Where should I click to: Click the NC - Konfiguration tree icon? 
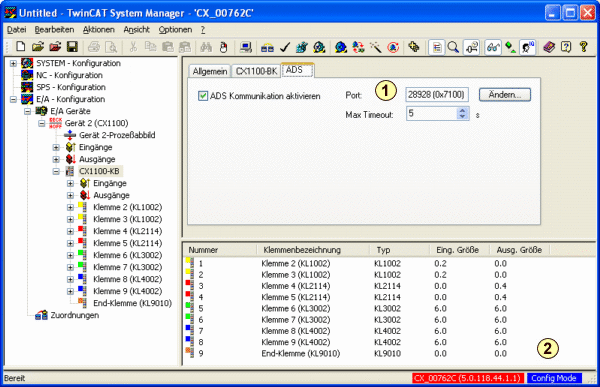27,75
